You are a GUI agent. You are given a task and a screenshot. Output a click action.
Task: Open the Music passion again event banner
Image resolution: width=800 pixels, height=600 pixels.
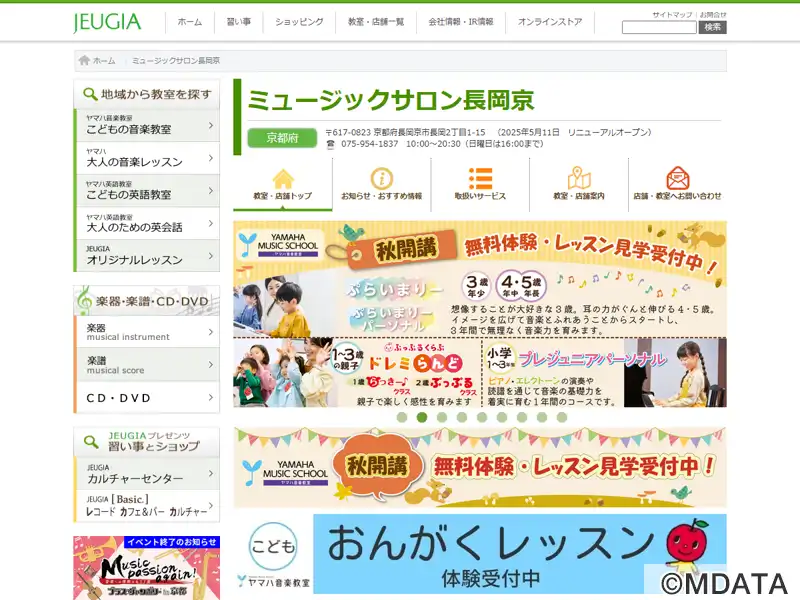[x=147, y=568]
